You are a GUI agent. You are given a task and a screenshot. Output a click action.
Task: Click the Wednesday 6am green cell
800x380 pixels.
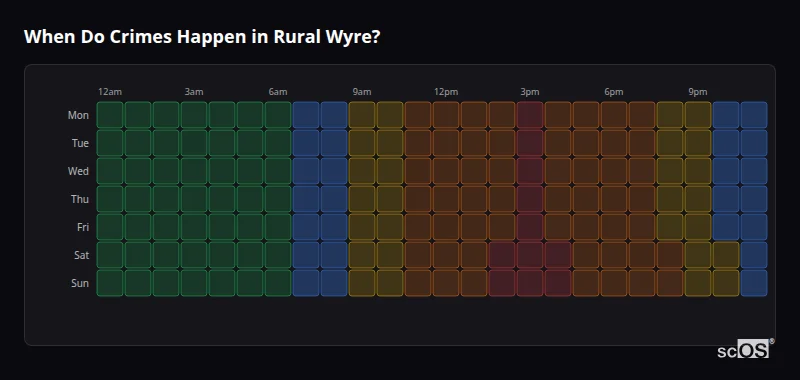tap(278, 171)
